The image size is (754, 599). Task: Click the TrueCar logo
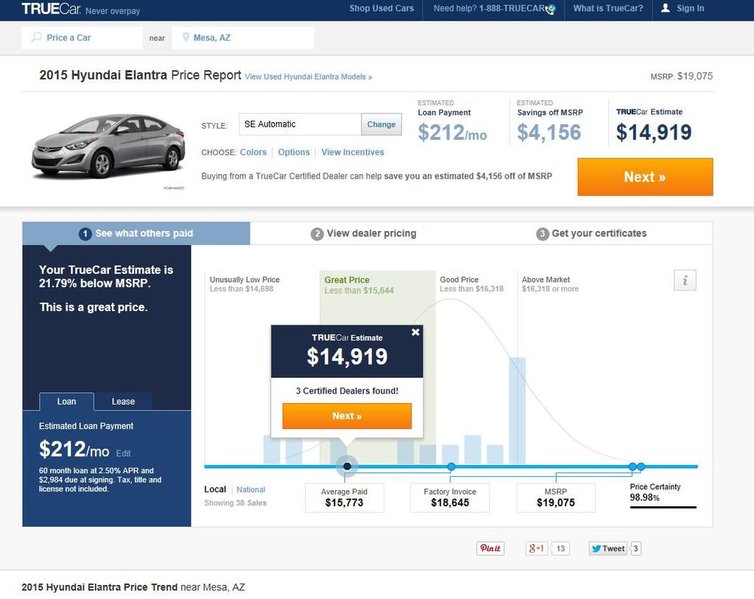pyautogui.click(x=52, y=9)
